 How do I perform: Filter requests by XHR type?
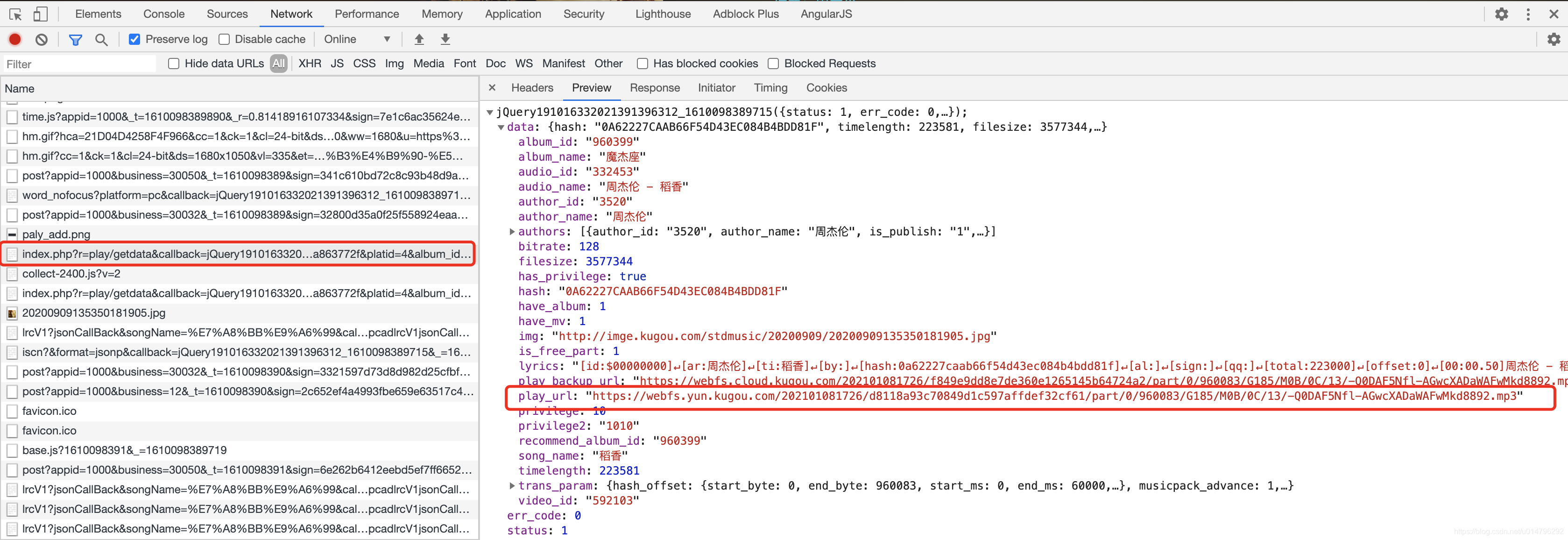tap(309, 64)
